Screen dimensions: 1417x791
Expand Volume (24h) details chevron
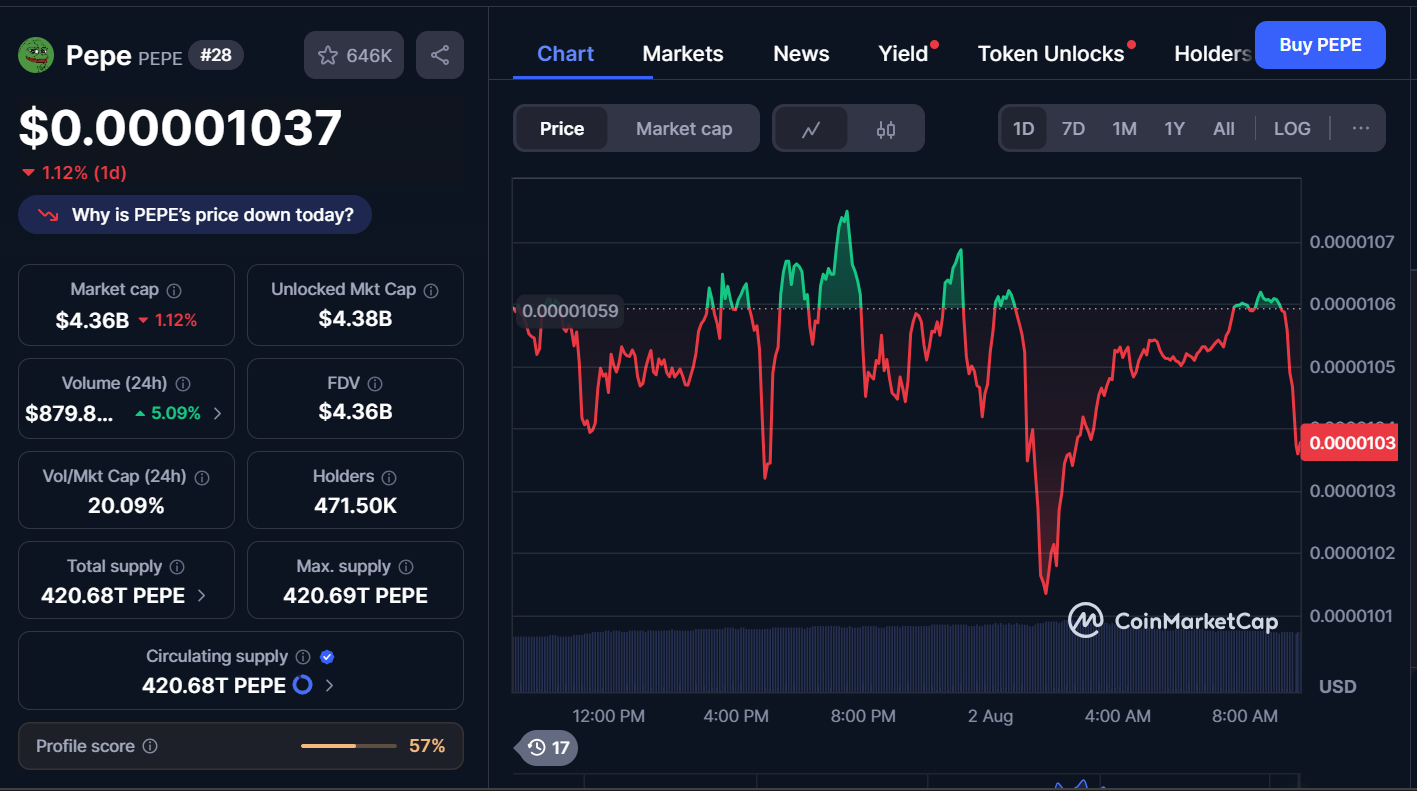218,413
